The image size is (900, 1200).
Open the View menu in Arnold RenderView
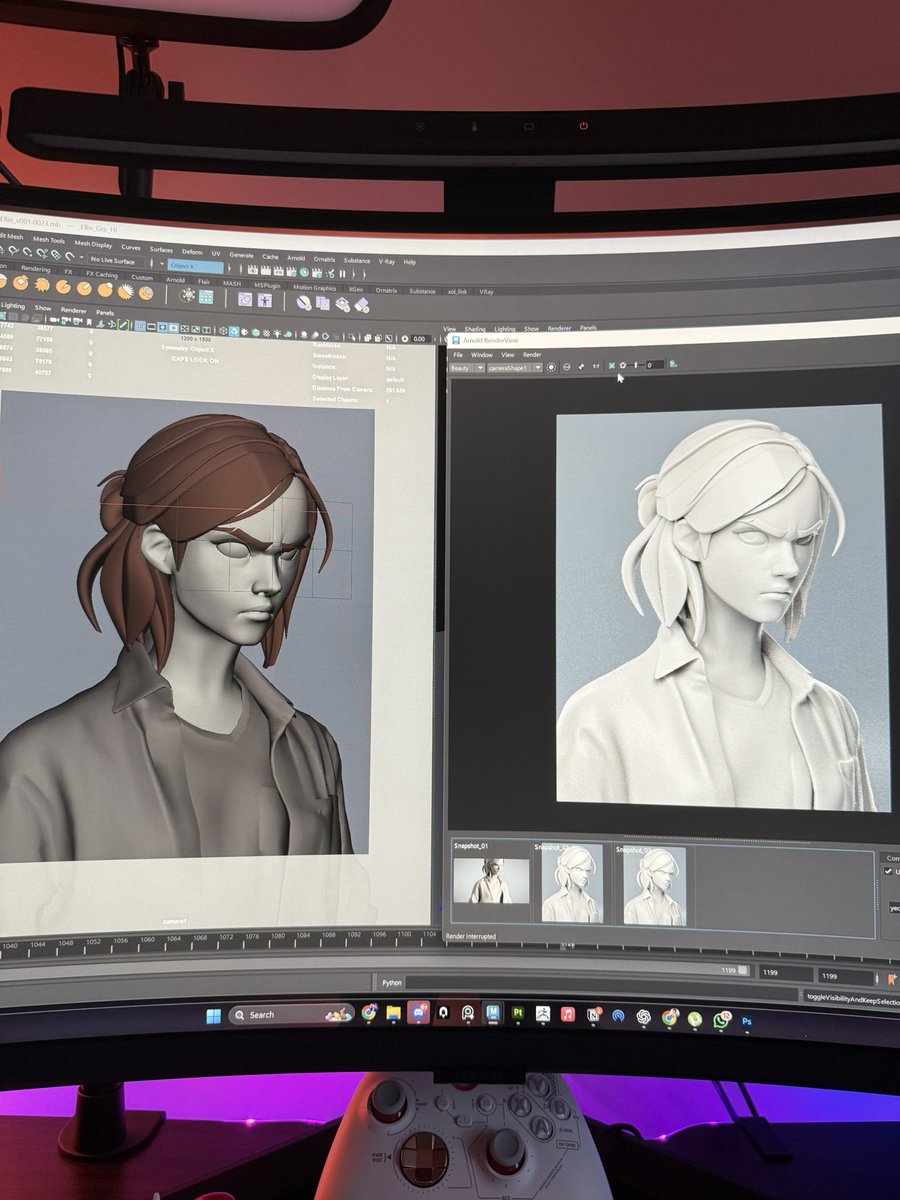pyautogui.click(x=507, y=355)
